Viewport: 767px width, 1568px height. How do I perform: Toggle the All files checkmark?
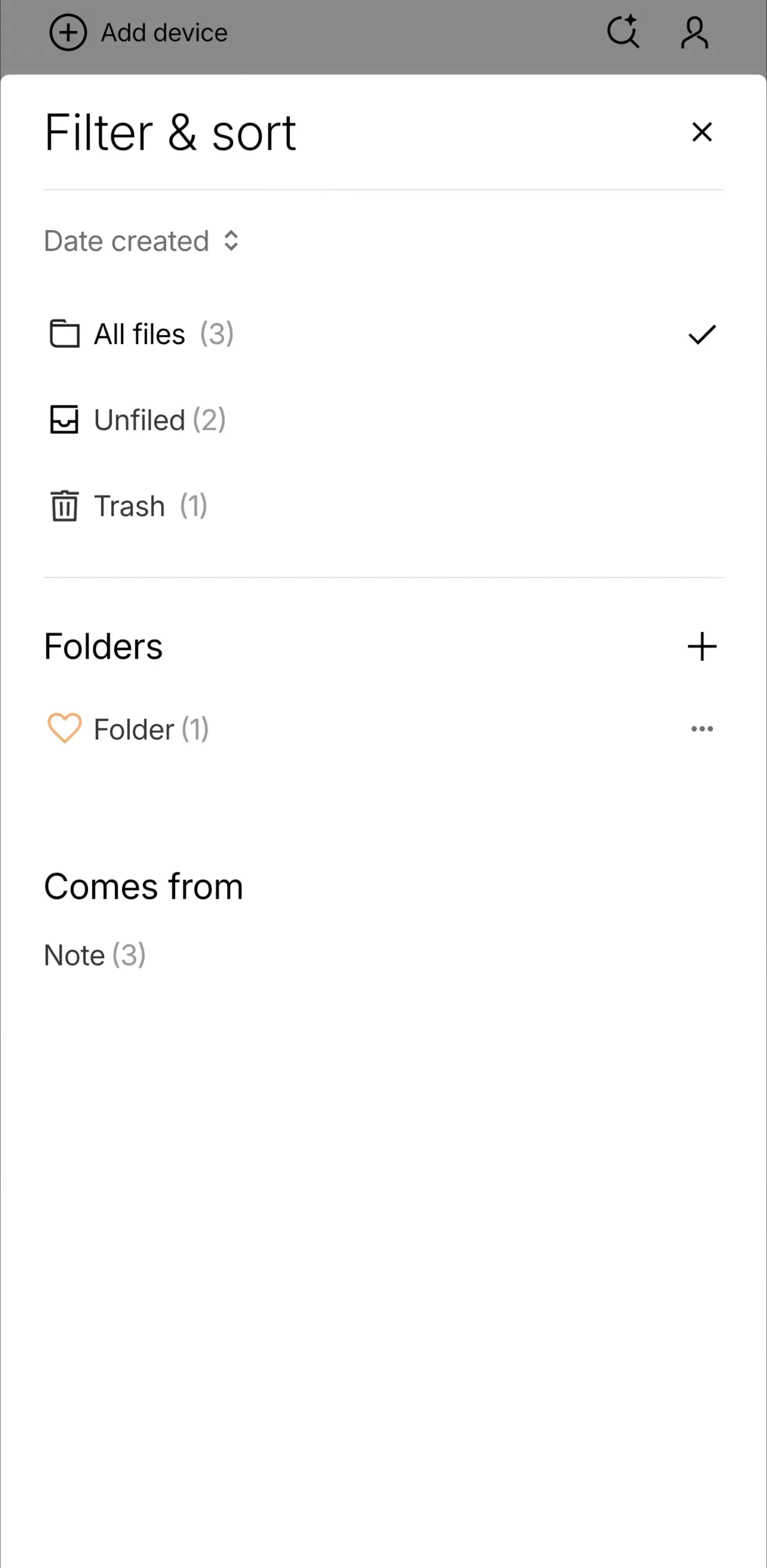pos(702,334)
